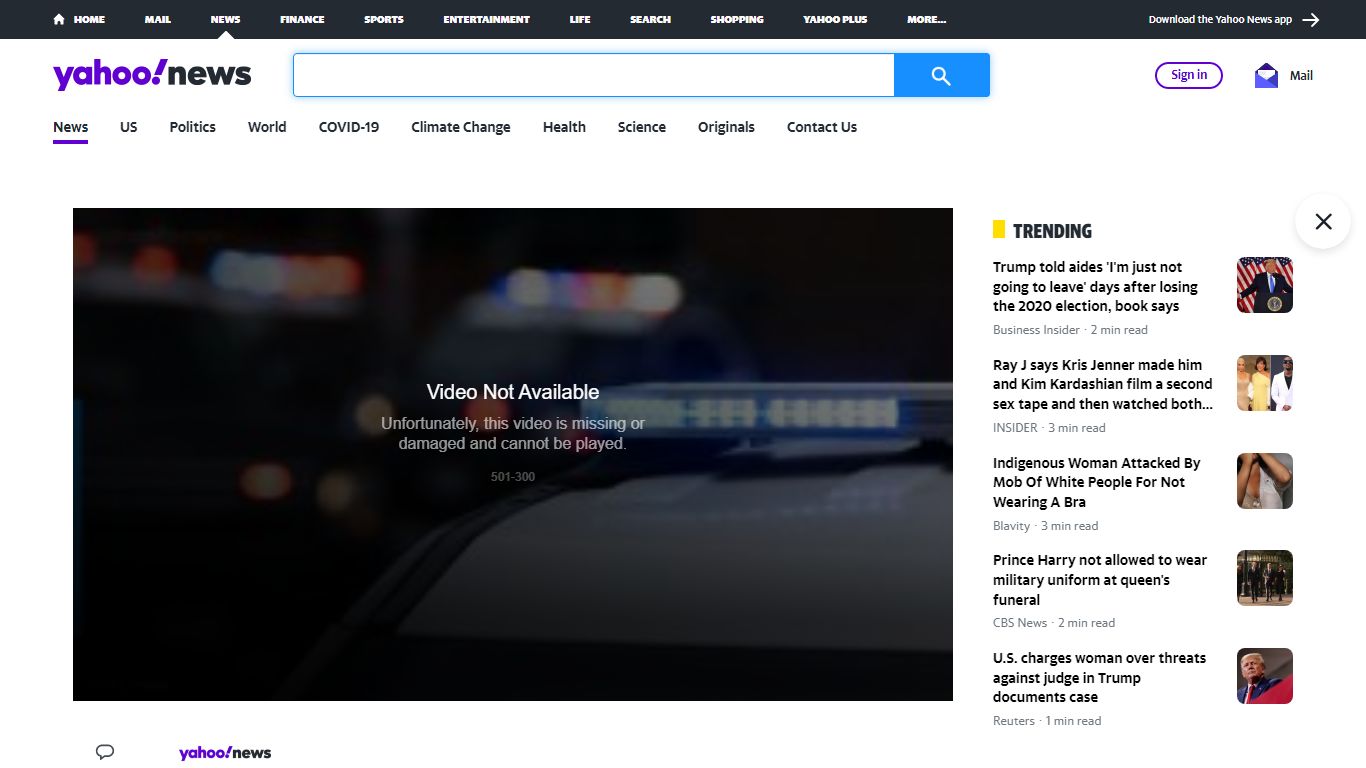The width and height of the screenshot is (1366, 768).
Task: Open the Originals tab
Action: click(726, 127)
